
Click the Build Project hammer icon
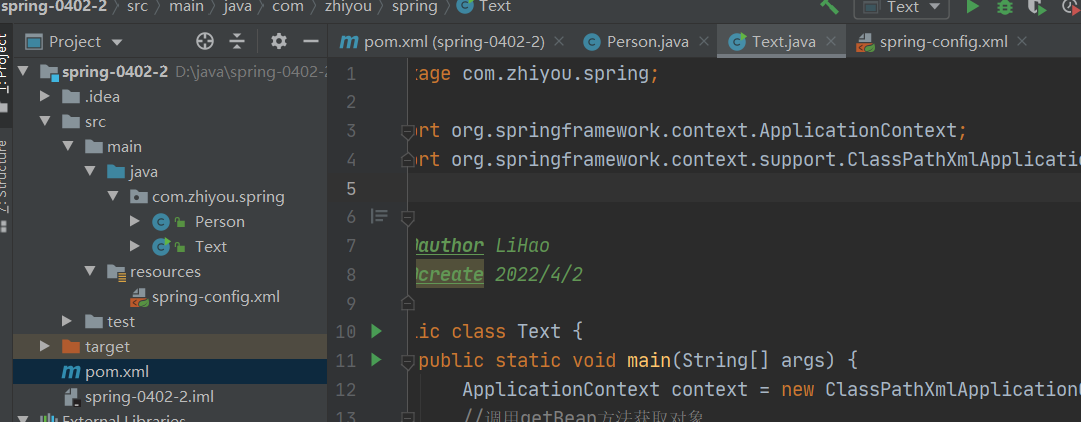point(829,6)
